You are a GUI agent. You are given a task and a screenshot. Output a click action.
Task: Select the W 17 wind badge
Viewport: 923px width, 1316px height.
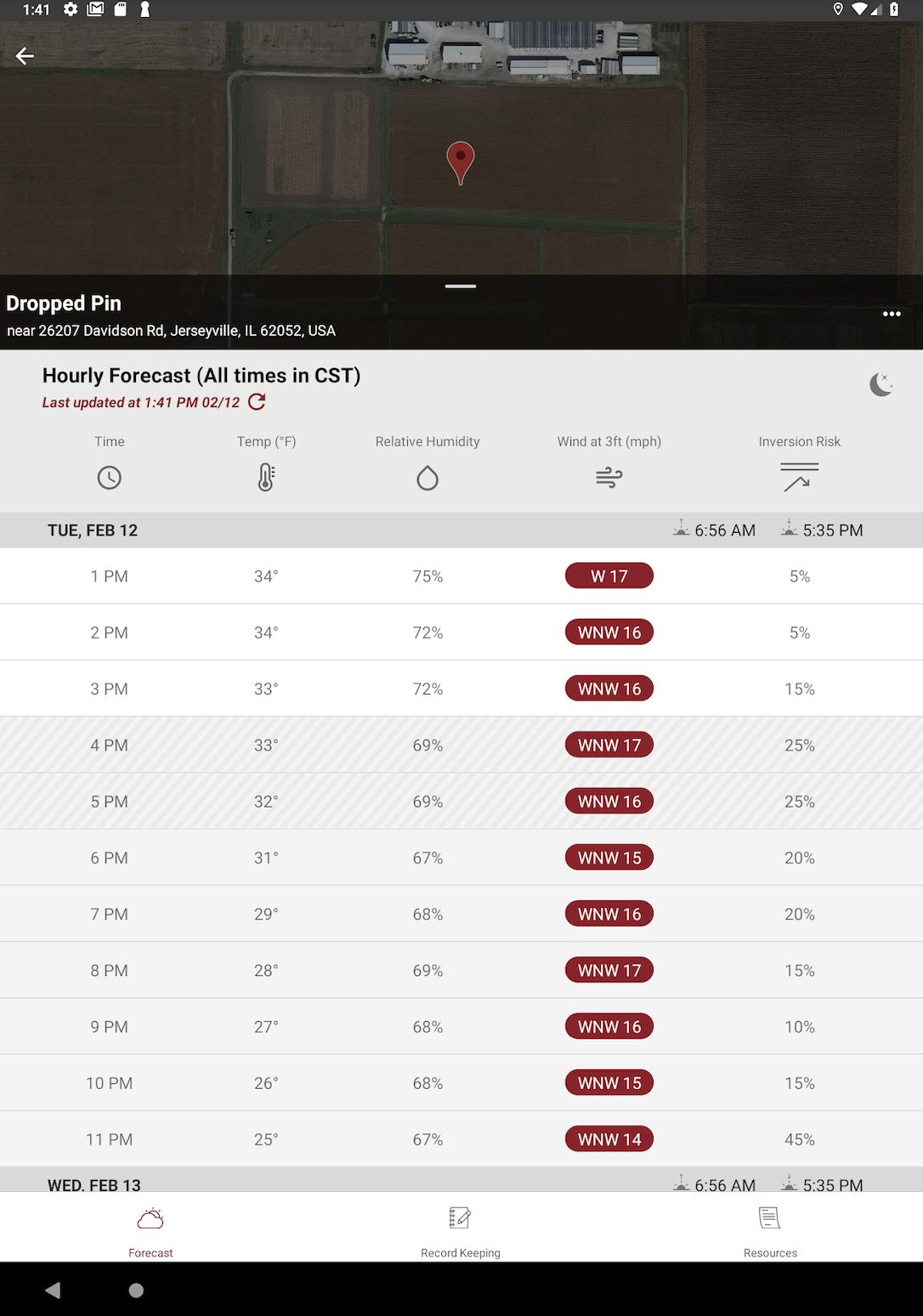(609, 576)
